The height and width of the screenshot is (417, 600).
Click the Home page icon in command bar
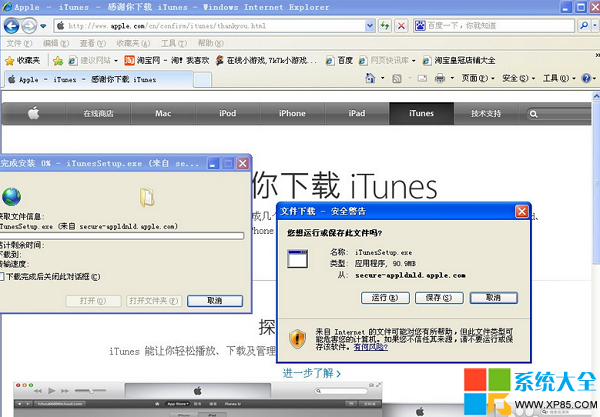pos(370,78)
